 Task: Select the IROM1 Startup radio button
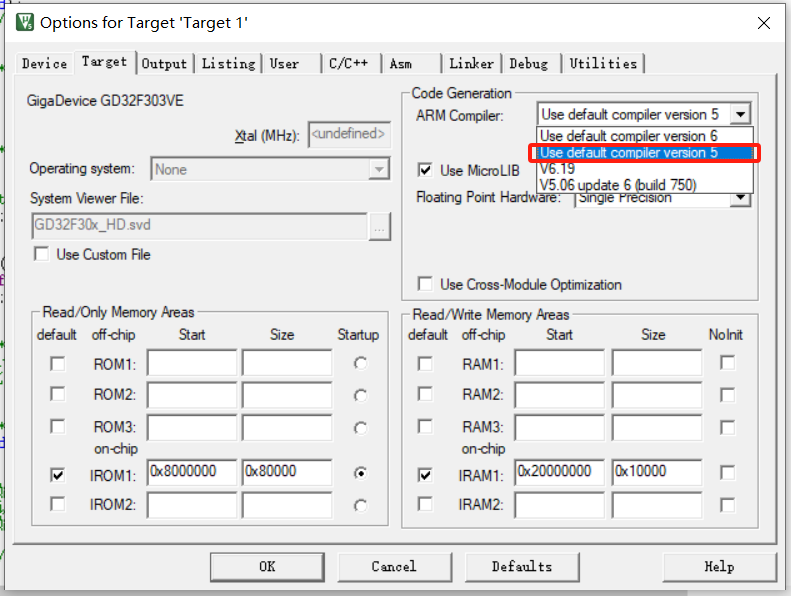(x=360, y=473)
